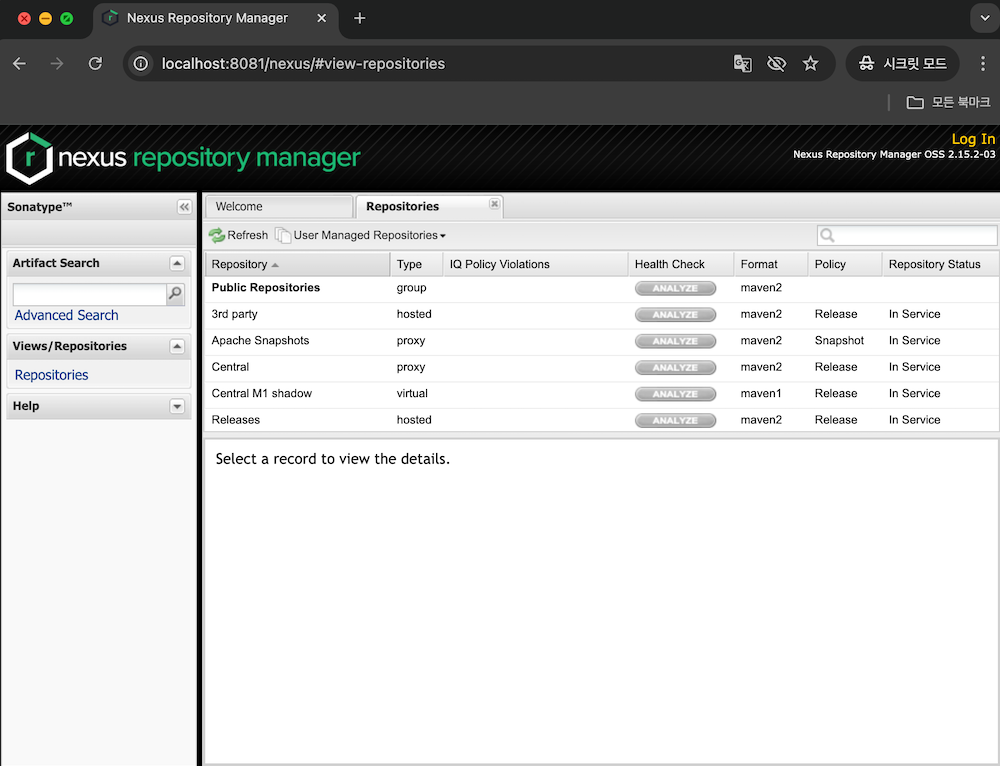
Task: Bookmark this page with star icon
Action: pos(810,63)
